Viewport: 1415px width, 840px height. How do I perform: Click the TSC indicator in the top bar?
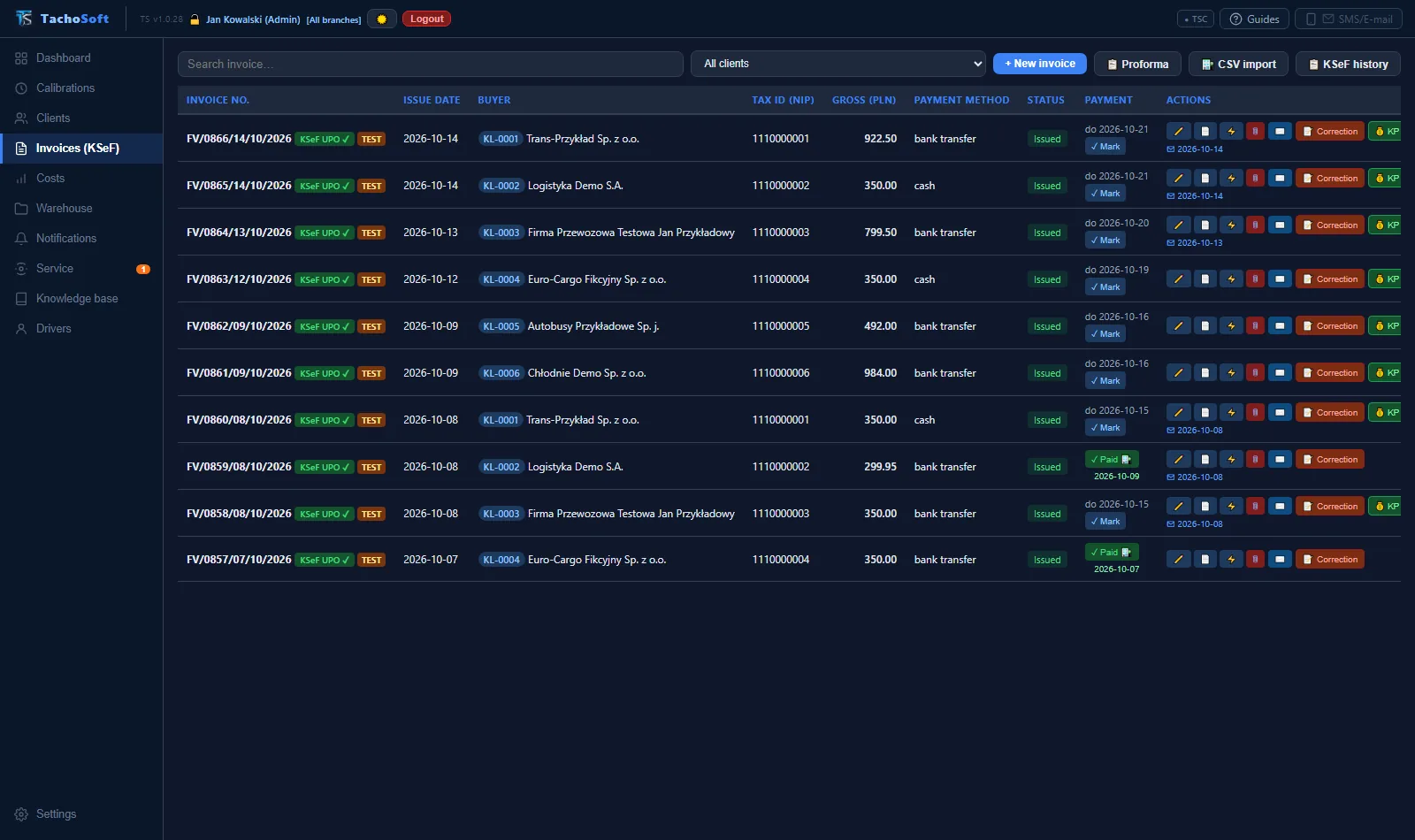pos(1196,19)
